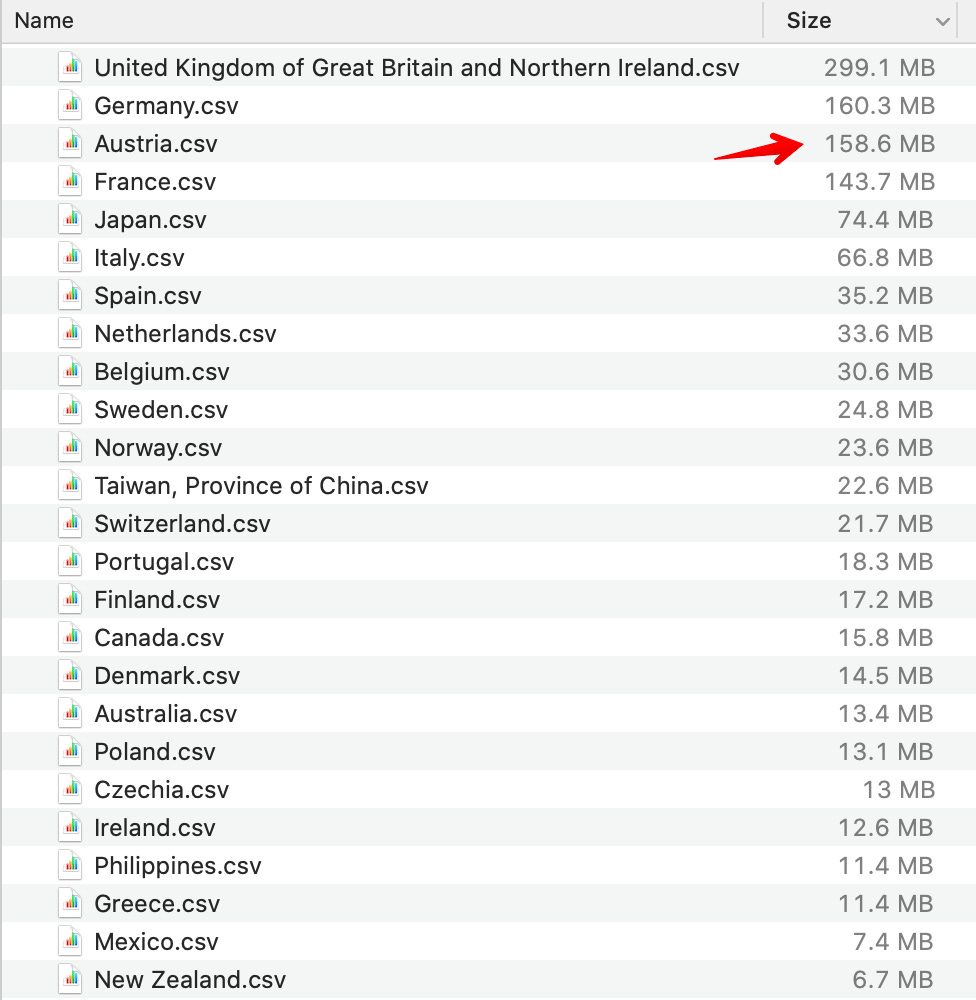Select the Denmark.csv file name

167,675
